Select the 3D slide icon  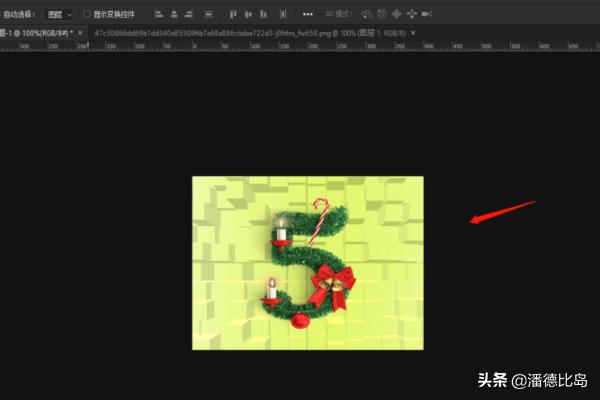[x=412, y=14]
